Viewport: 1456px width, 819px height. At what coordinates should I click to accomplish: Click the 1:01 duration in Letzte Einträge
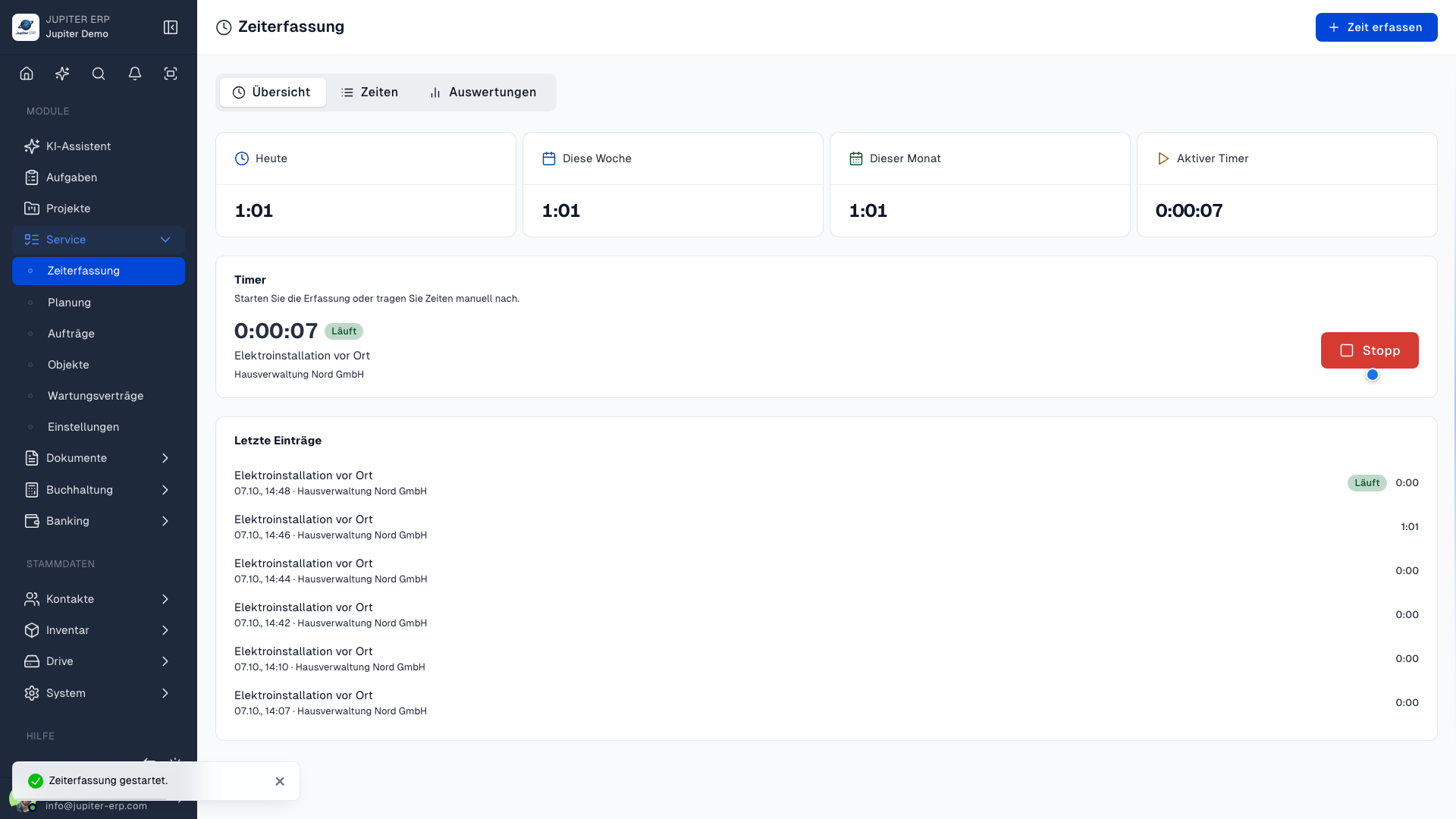pos(1410,527)
